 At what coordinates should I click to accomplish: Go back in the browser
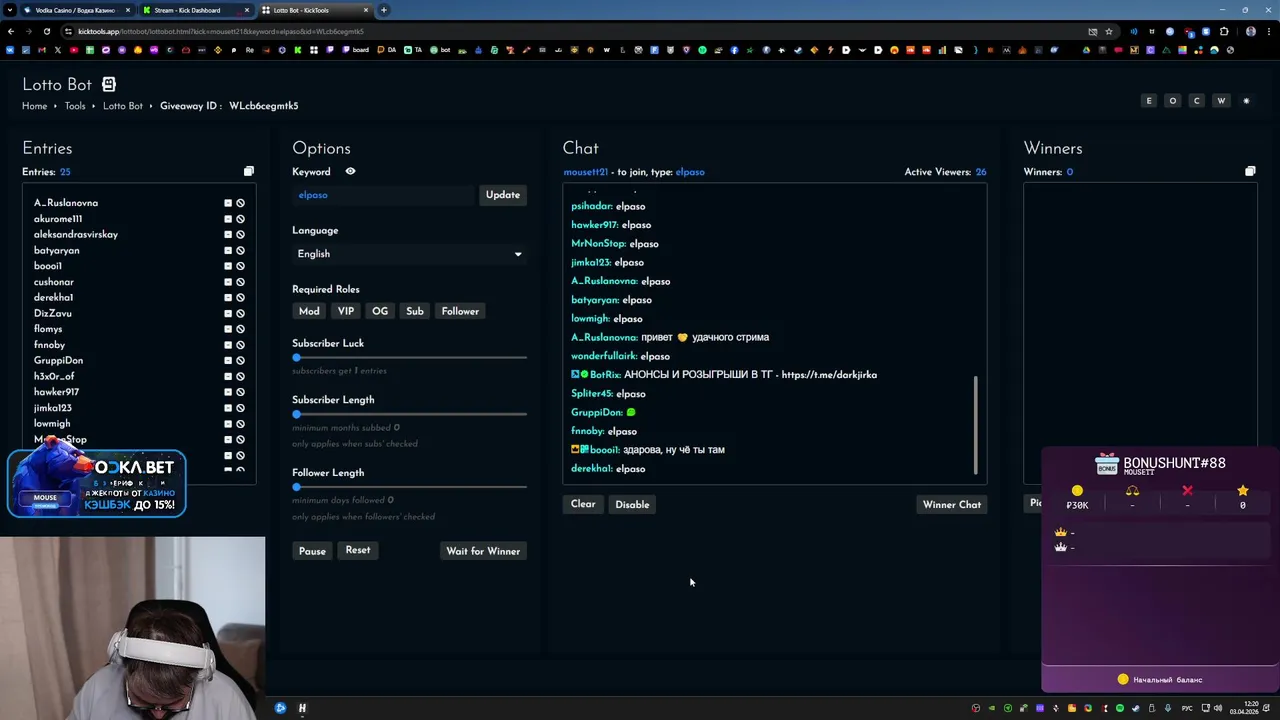pyautogui.click(x=11, y=31)
